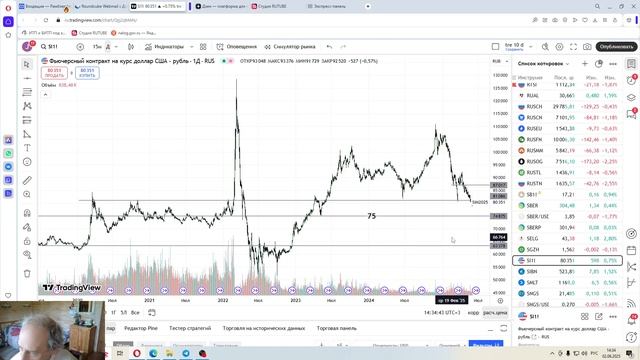Activate the zoom in tool
Image resolution: width=640 pixels, height=360 pixels.
27,194
